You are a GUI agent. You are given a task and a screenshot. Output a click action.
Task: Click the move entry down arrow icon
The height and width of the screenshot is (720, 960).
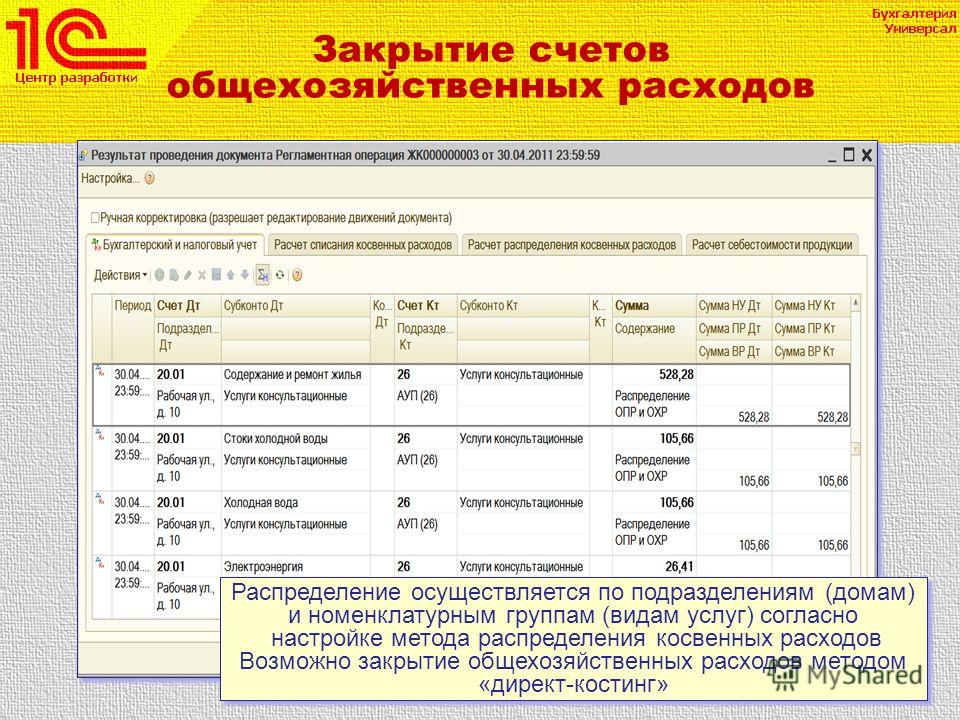tap(244, 276)
